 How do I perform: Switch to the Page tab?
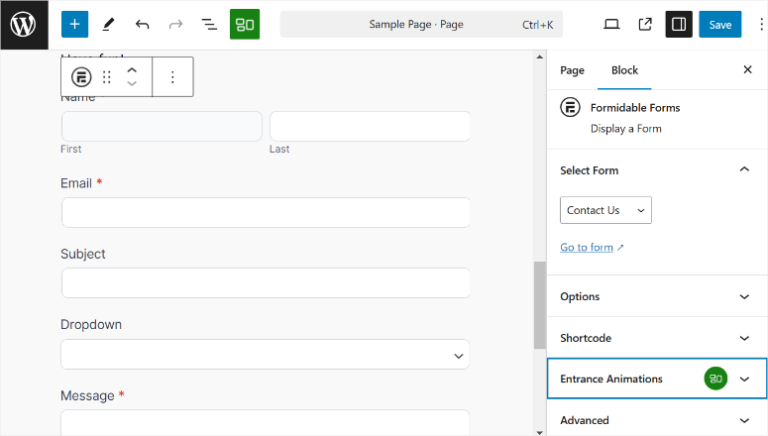(x=572, y=70)
